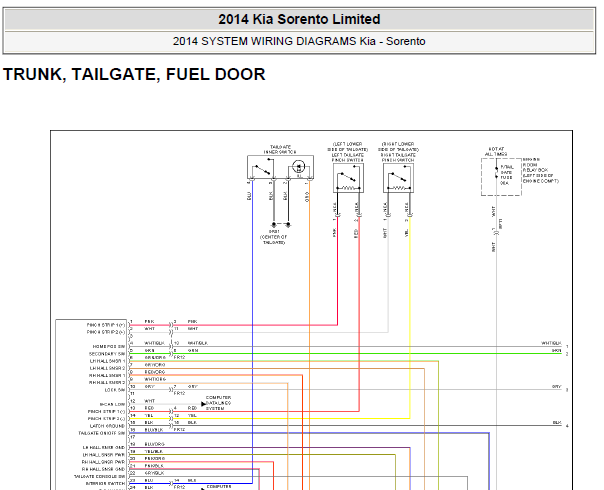Select the "PINCH STRIP 1(+)" pin label
604x490 pixels.
click(x=106, y=325)
